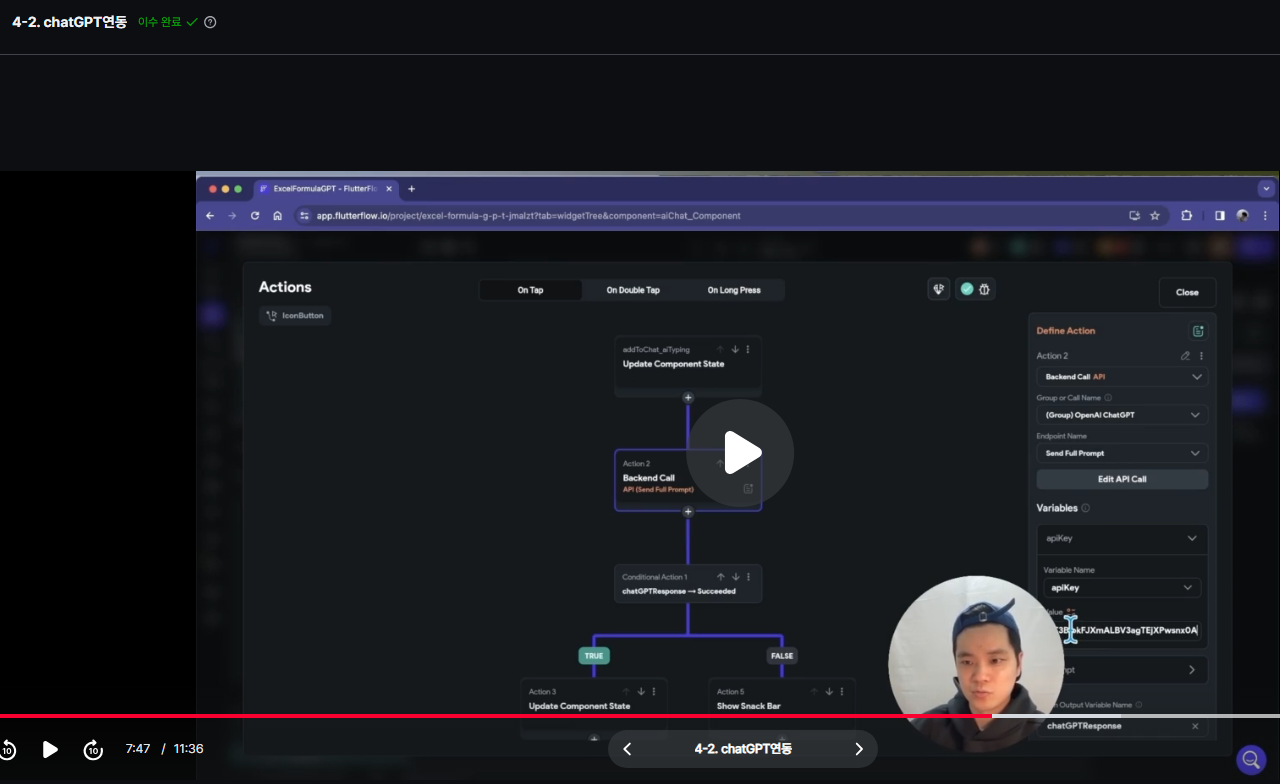1280x784 pixels.
Task: Move addToChat_aiTyping action down with arrow
Action: tap(735, 350)
